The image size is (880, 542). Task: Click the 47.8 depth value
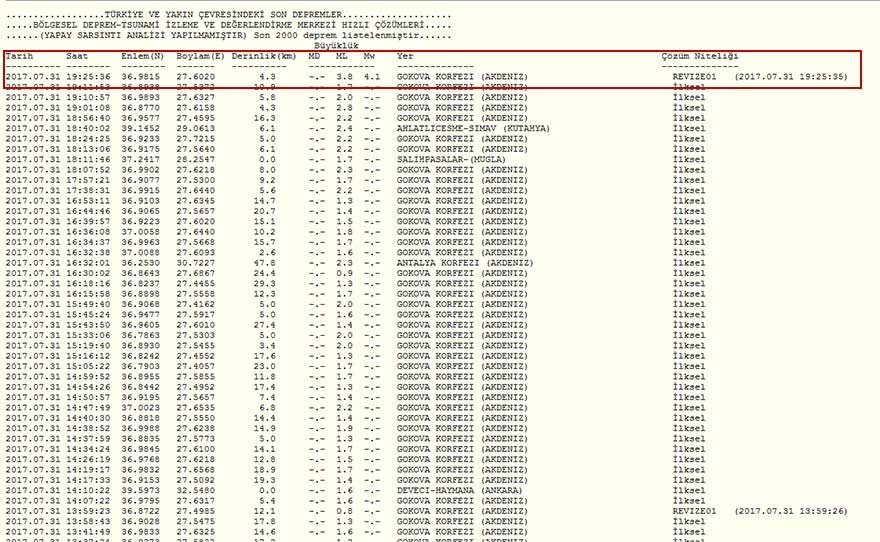coord(265,264)
